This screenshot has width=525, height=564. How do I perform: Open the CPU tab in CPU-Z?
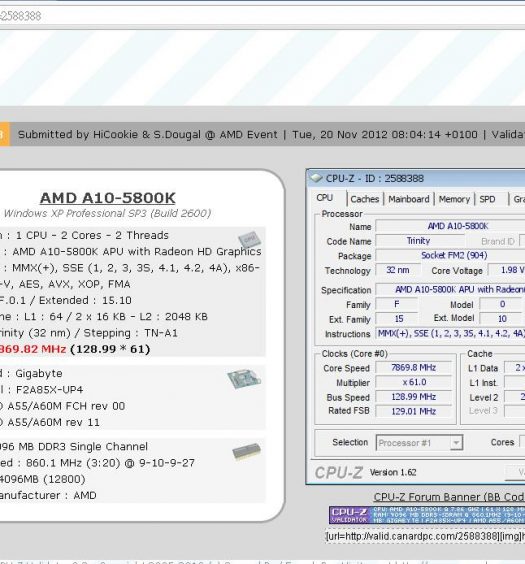(325, 198)
